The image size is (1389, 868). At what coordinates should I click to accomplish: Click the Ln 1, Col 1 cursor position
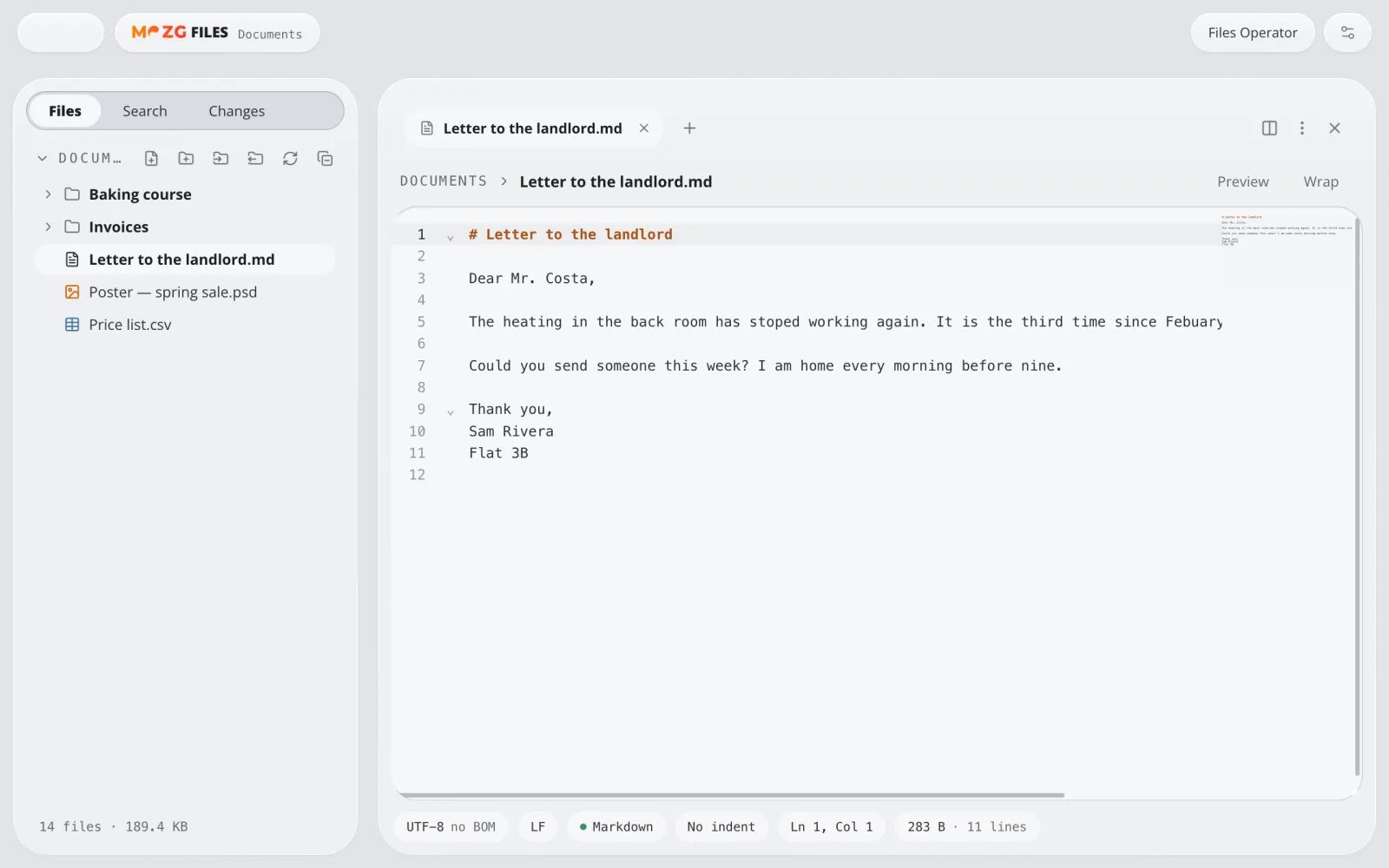point(832,826)
